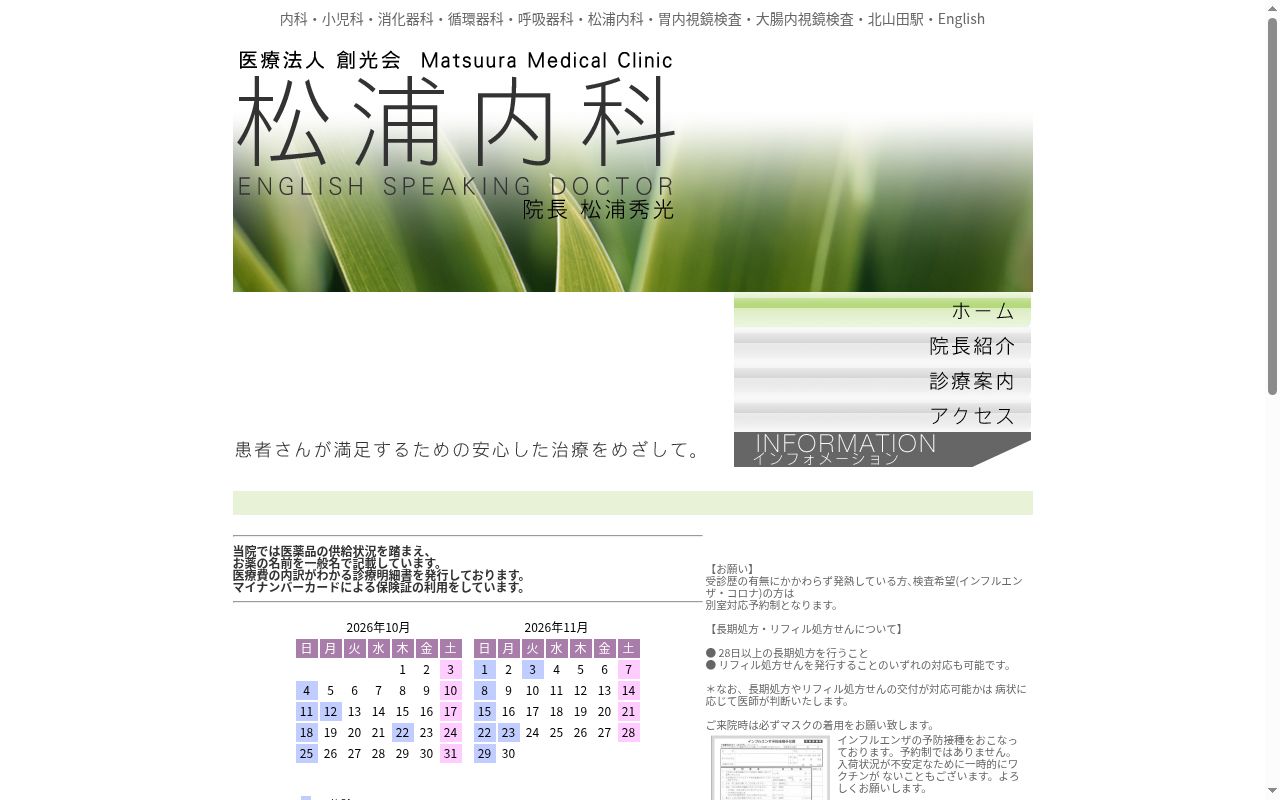Click November 23 highlighted Monday cell

508,733
